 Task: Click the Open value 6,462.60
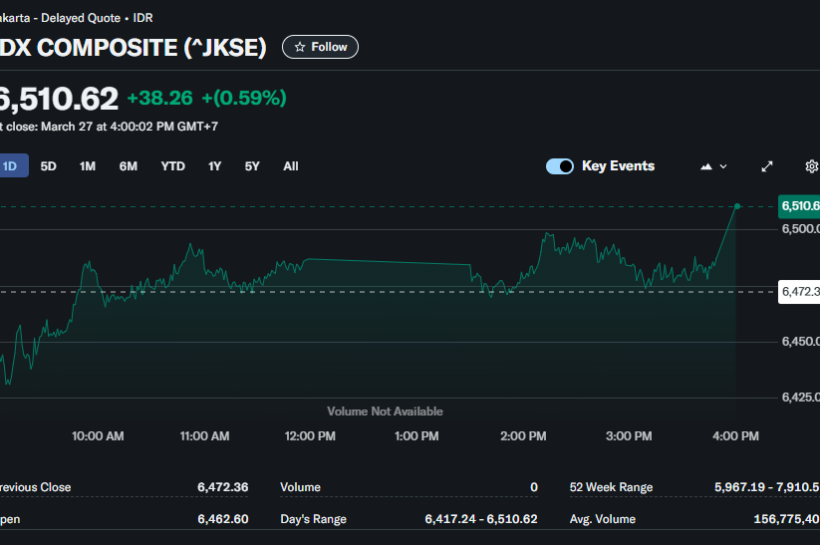[x=223, y=519]
